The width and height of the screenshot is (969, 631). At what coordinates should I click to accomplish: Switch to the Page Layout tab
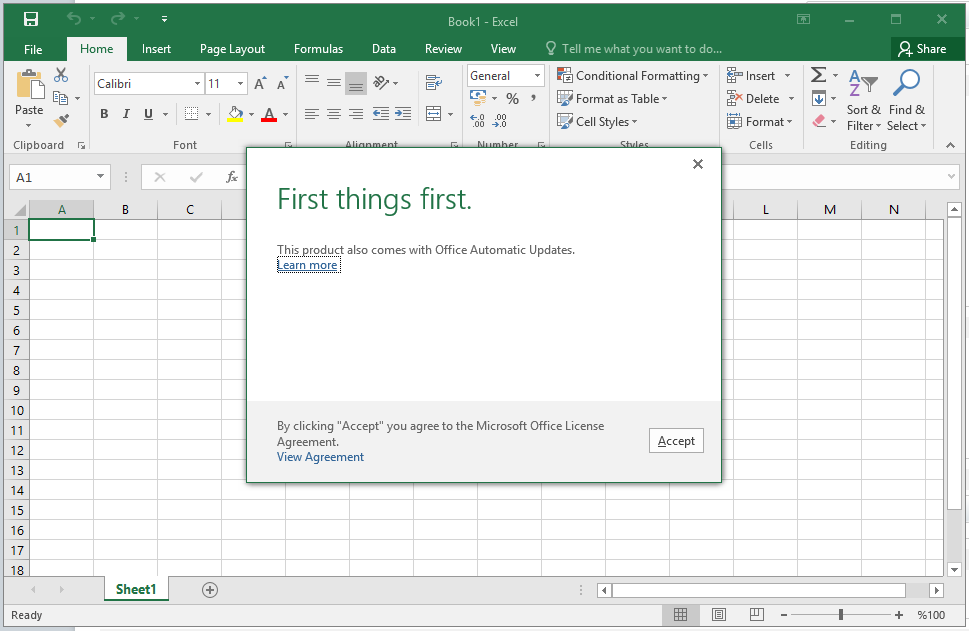232,49
